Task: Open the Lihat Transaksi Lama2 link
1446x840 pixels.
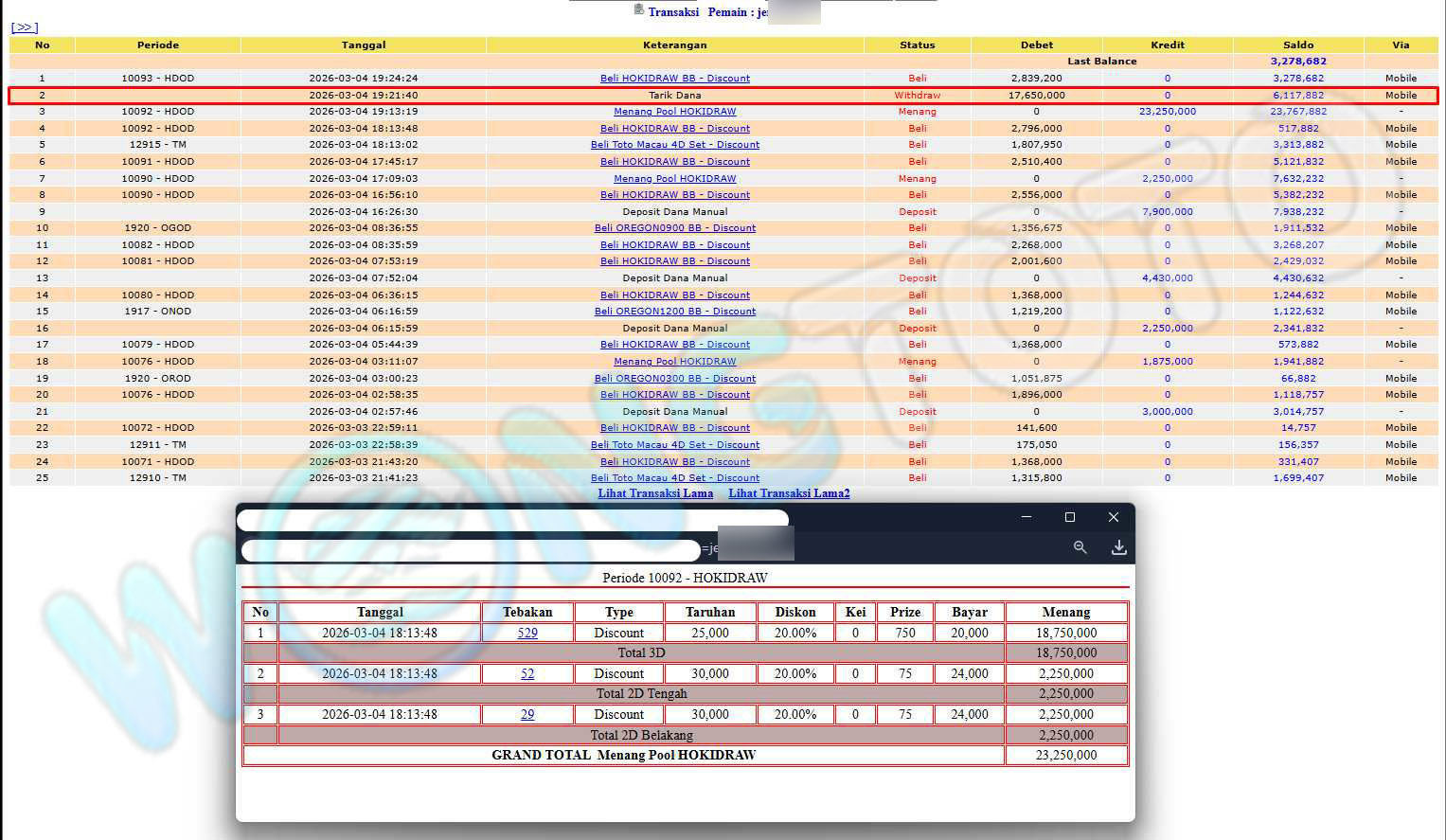Action: pyautogui.click(x=788, y=493)
